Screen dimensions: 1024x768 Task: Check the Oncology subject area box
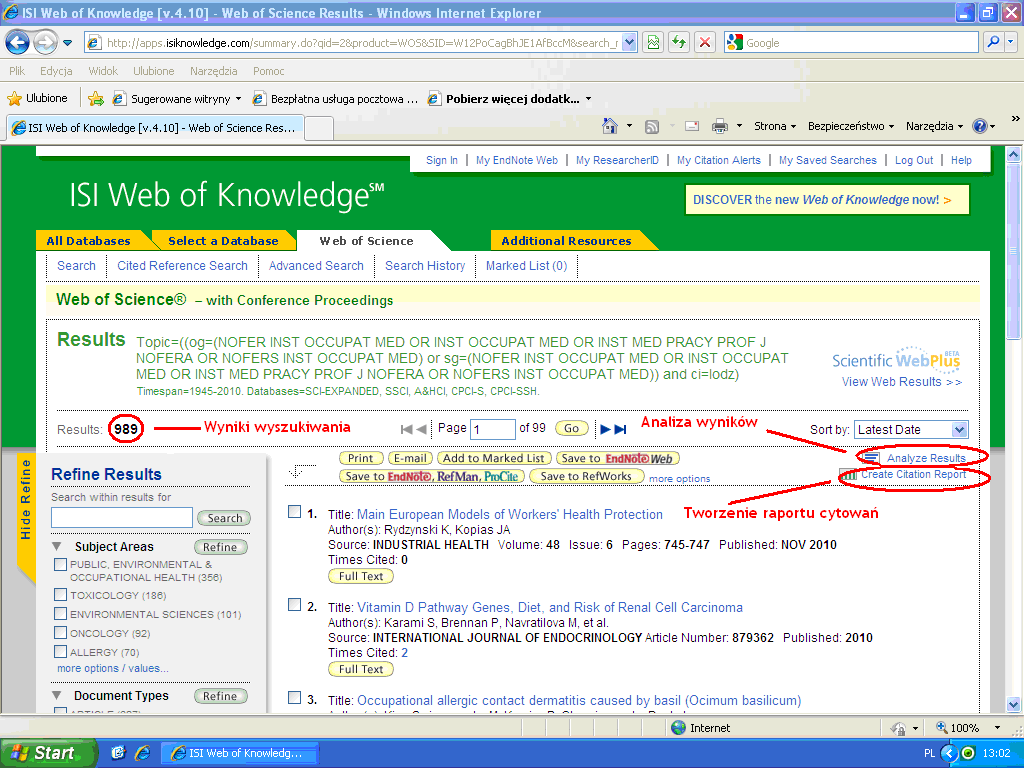60,633
